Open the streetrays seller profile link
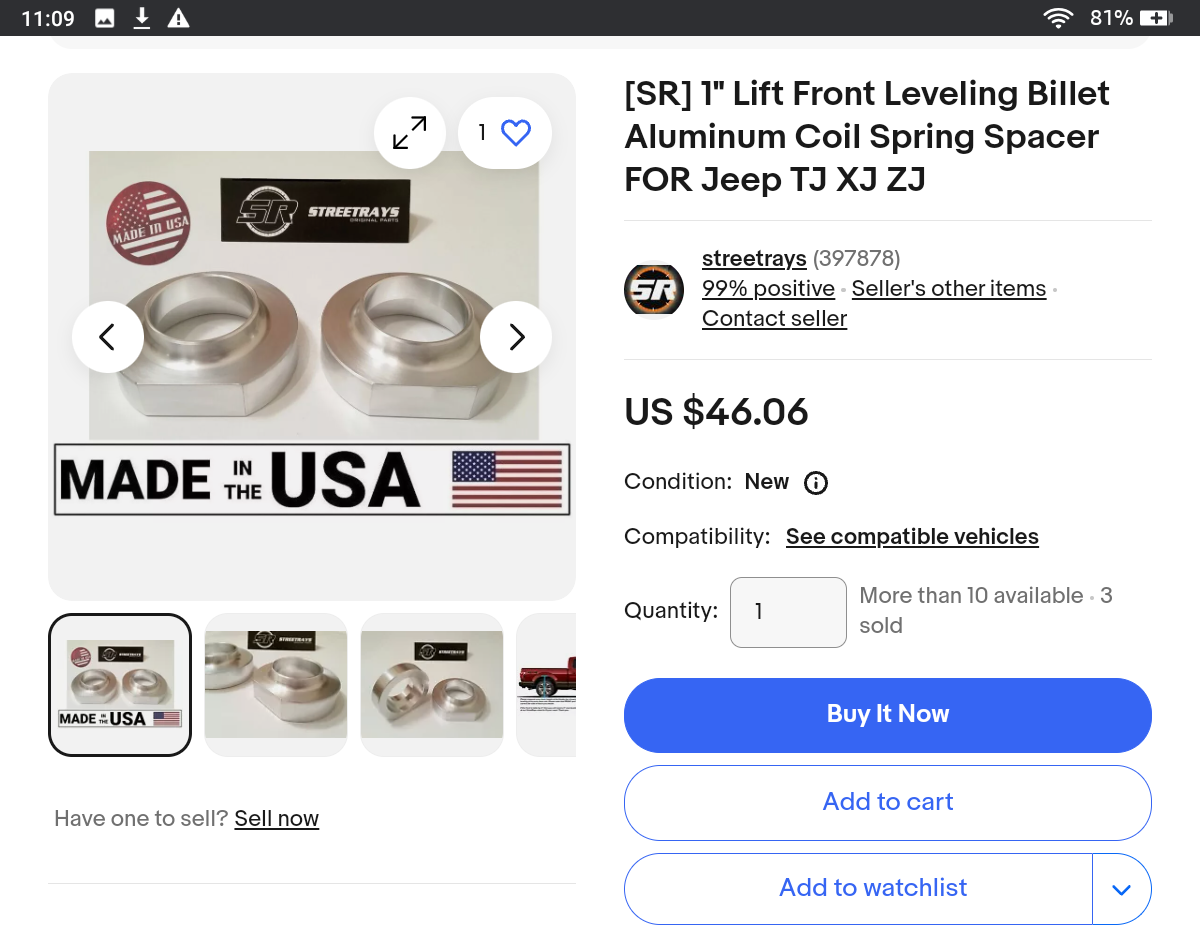Image resolution: width=1200 pixels, height=936 pixels. click(754, 259)
